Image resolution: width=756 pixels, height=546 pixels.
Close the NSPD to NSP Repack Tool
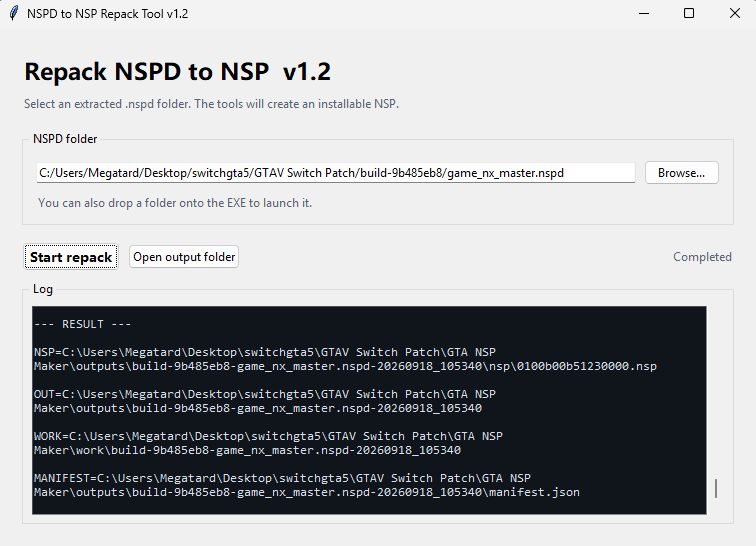coord(734,14)
